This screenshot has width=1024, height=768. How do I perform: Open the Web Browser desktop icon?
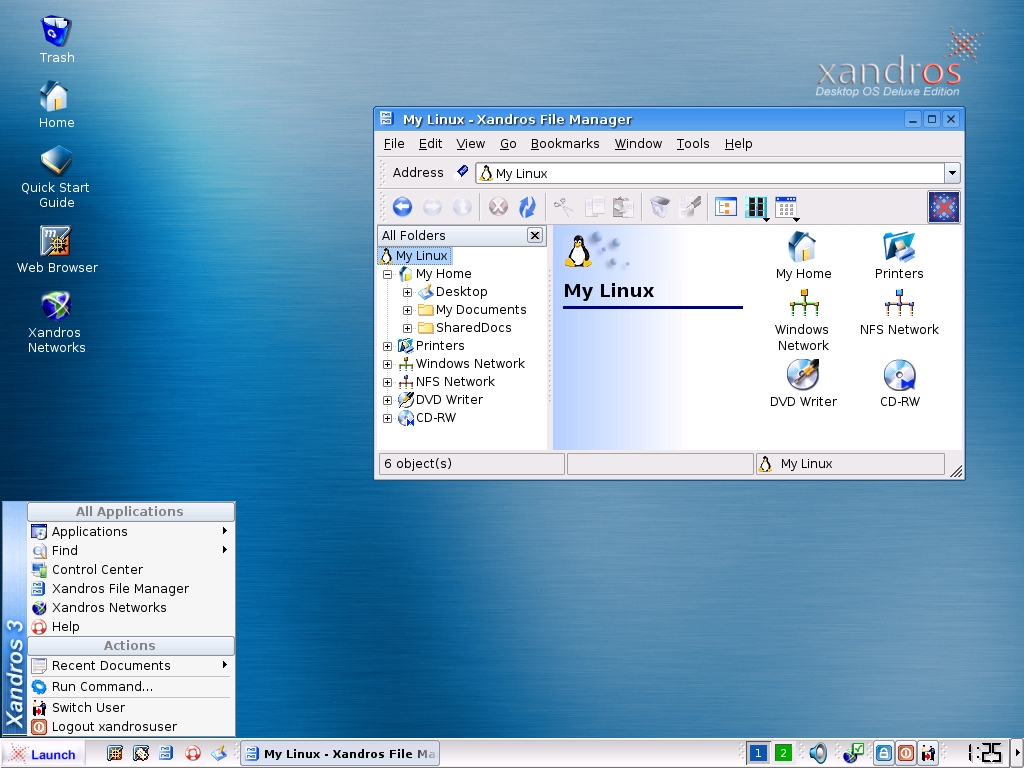coord(56,242)
